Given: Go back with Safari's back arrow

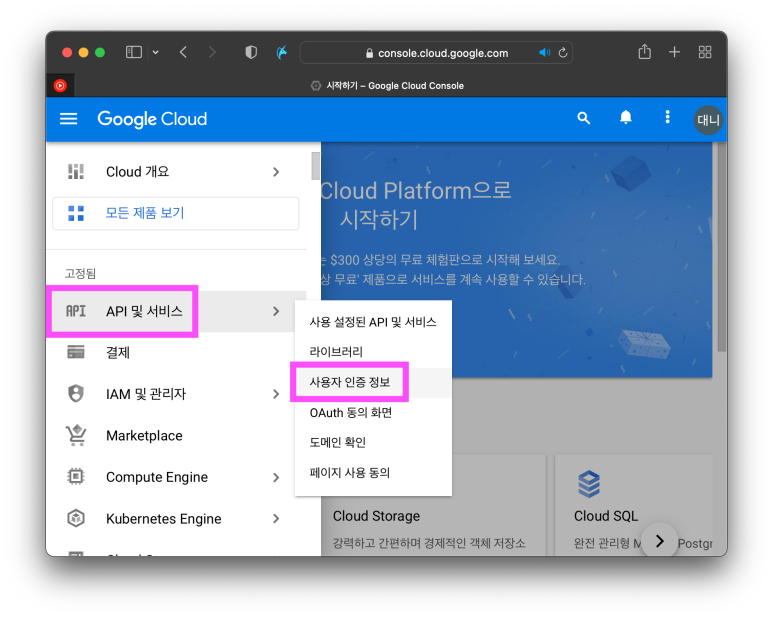Looking at the screenshot, I should pos(183,52).
